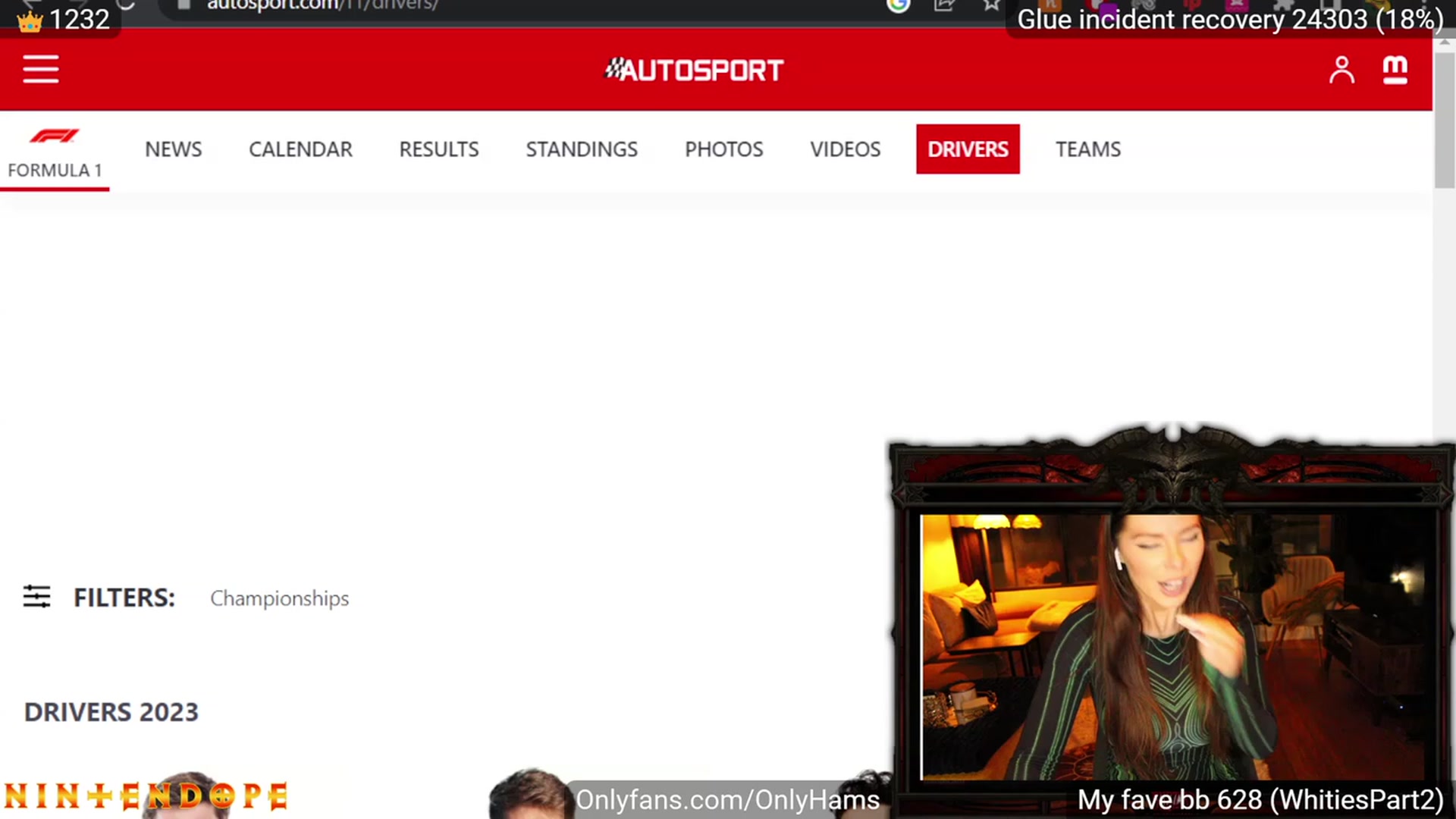This screenshot has height=819, width=1456.
Task: Click the browser address bar URL
Action: pyautogui.click(x=322, y=6)
